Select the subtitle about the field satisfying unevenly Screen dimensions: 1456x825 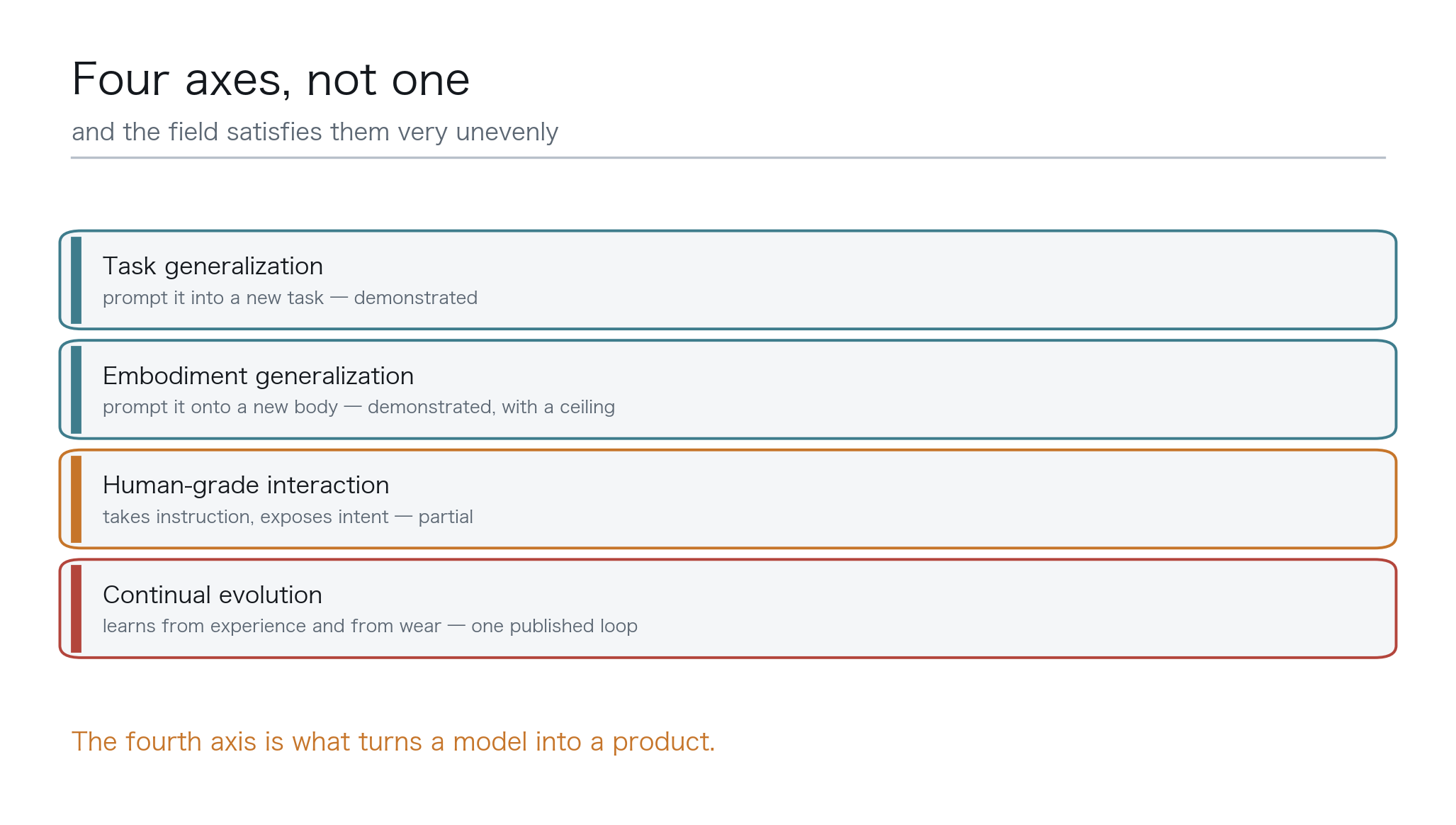315,132
